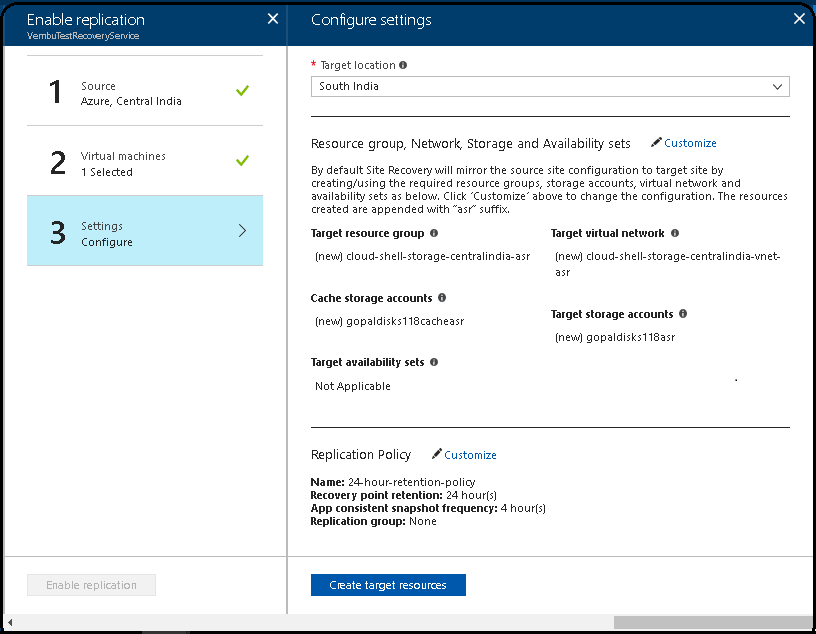Click the Cache storage accounts label
The image size is (816, 634).
coord(372,298)
